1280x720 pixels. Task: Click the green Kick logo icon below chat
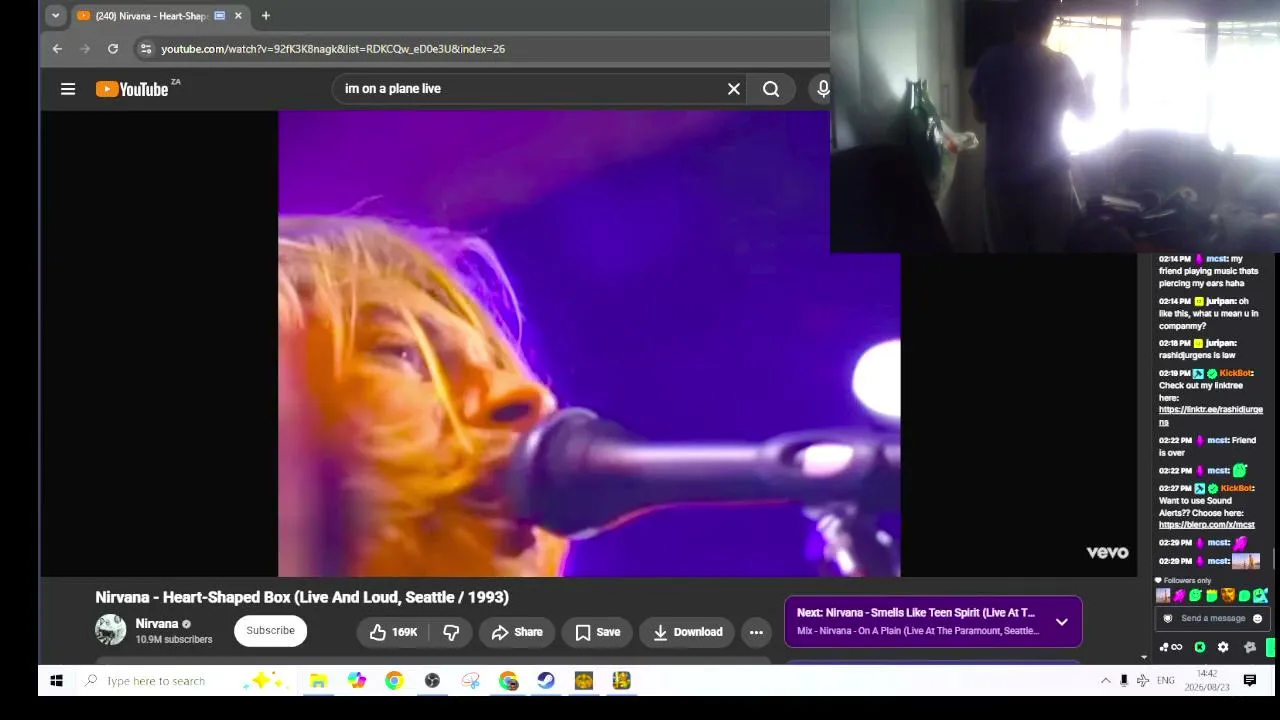(1200, 647)
